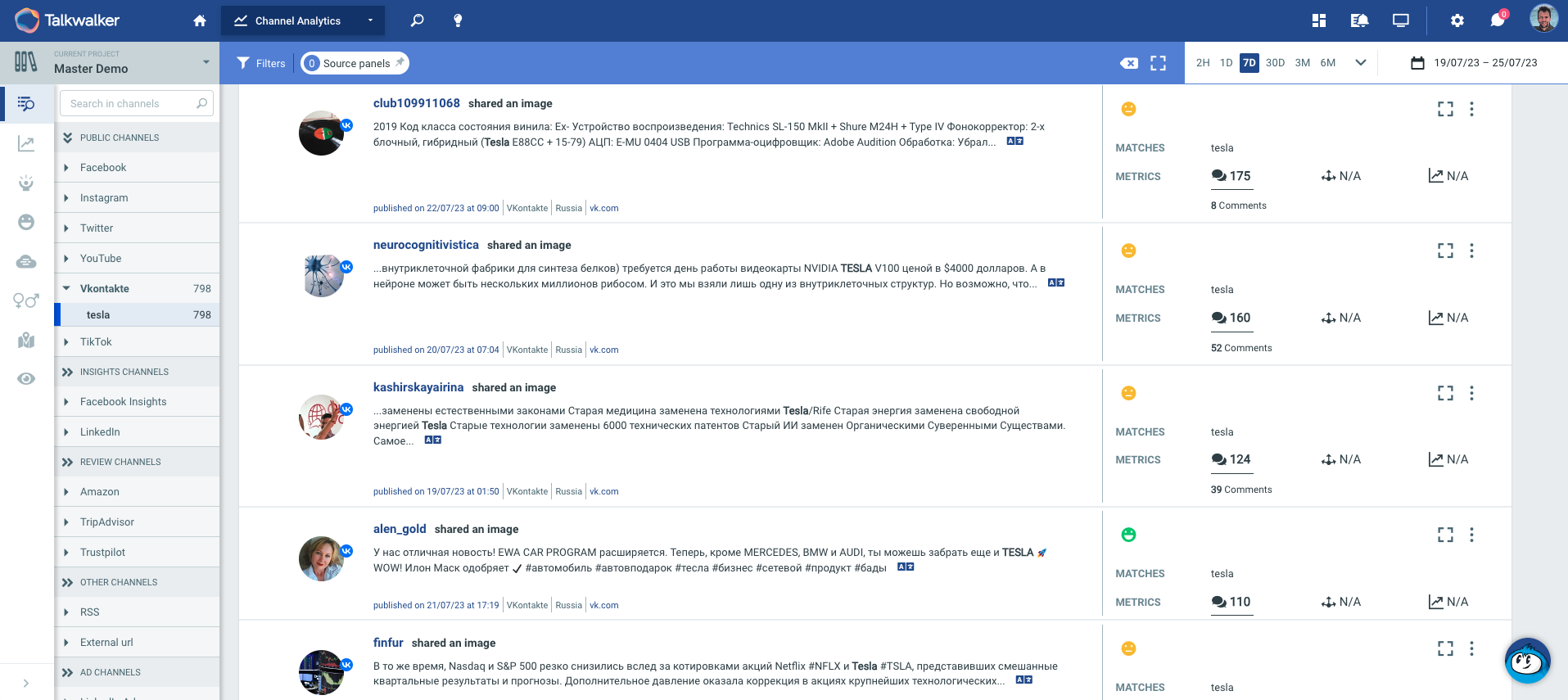The height and width of the screenshot is (700, 1568).
Task: Expand the left sidebar arrow
Action: click(26, 683)
